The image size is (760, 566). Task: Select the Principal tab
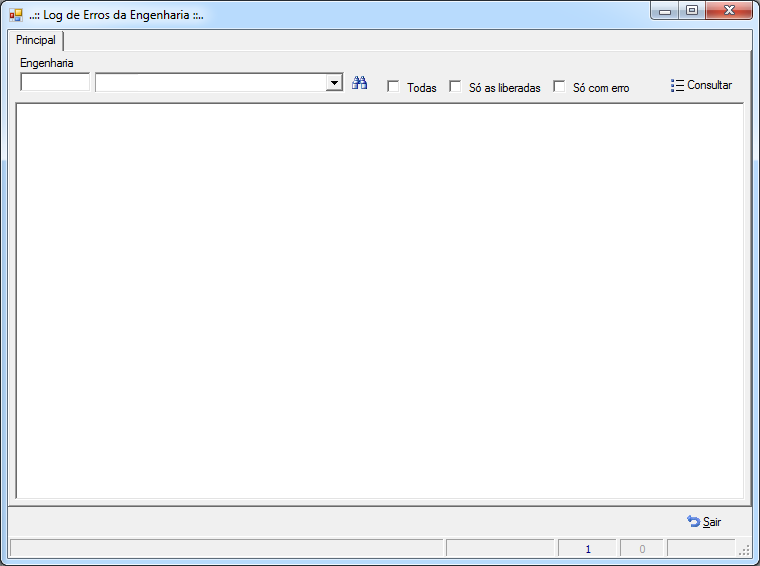(35, 40)
